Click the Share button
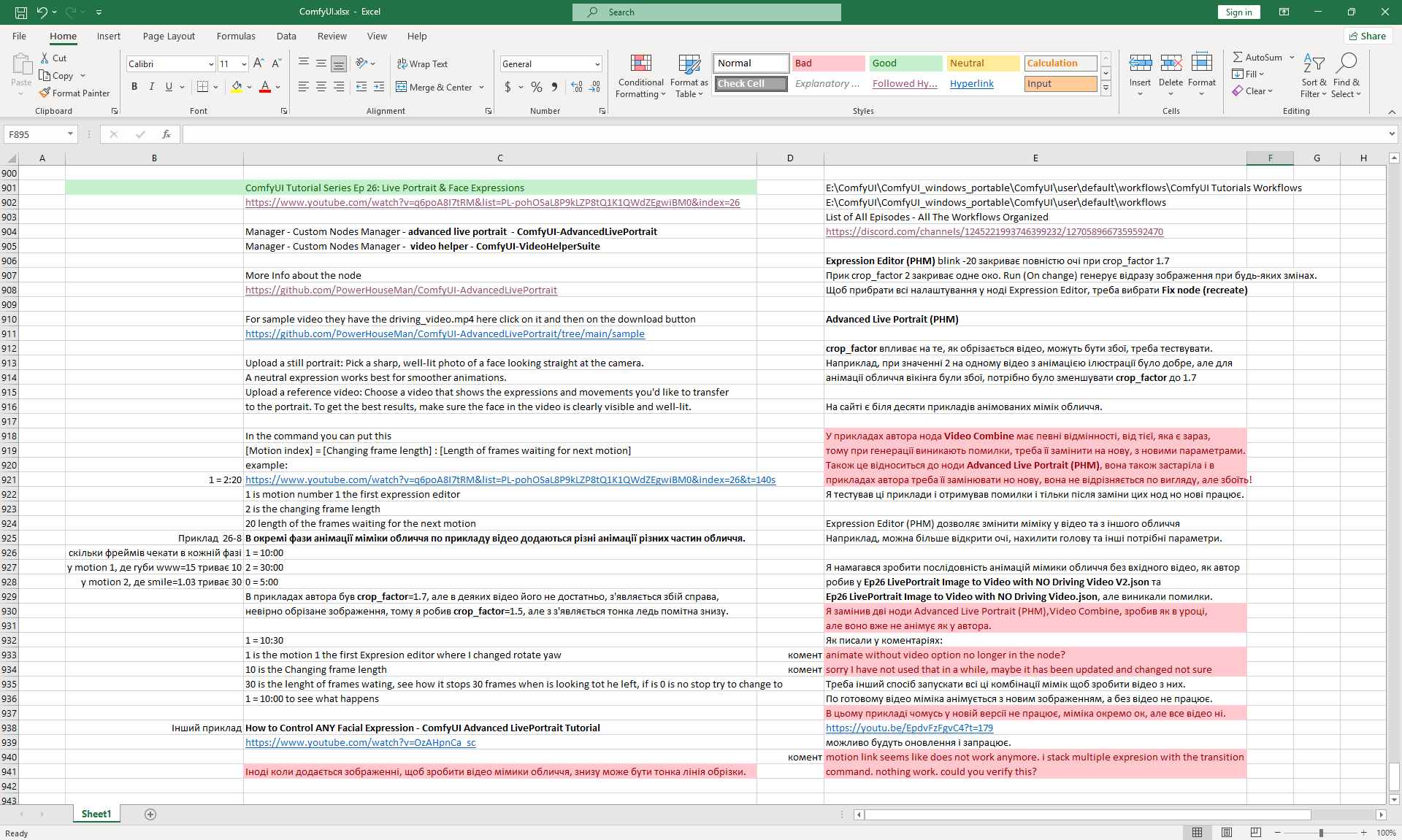Screen dimensions: 1402x840 (1368, 36)
